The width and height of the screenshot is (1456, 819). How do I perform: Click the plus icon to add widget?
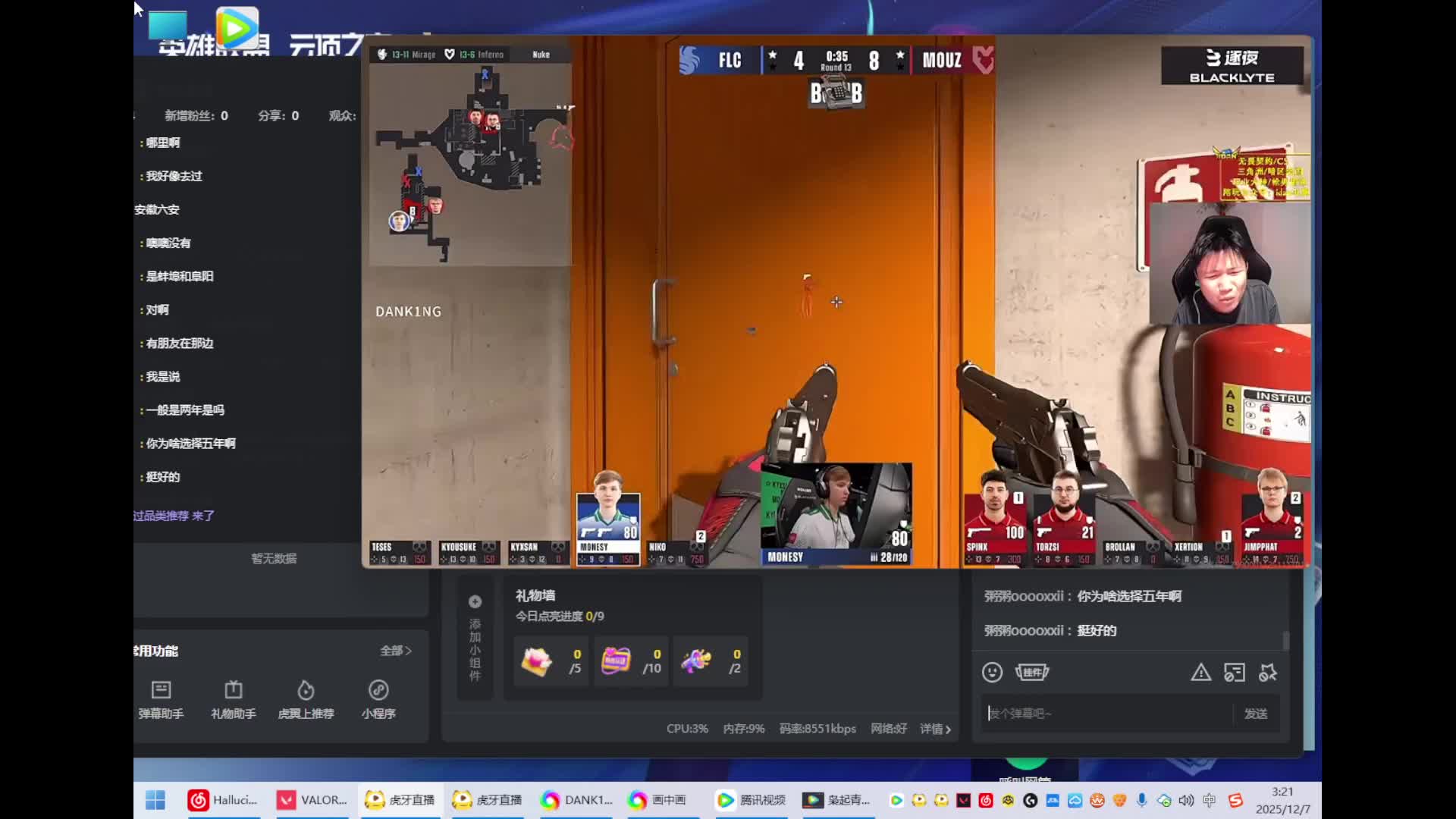coord(475,601)
